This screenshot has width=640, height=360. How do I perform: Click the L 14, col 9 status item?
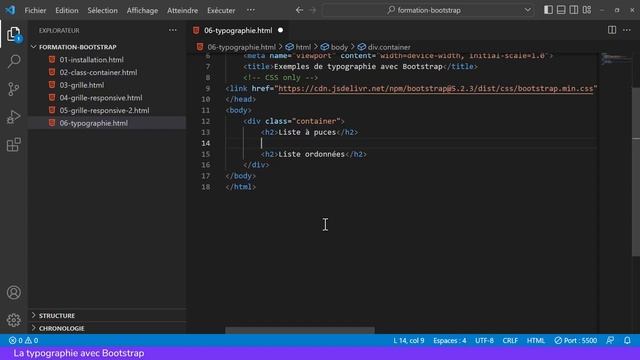click(409, 340)
